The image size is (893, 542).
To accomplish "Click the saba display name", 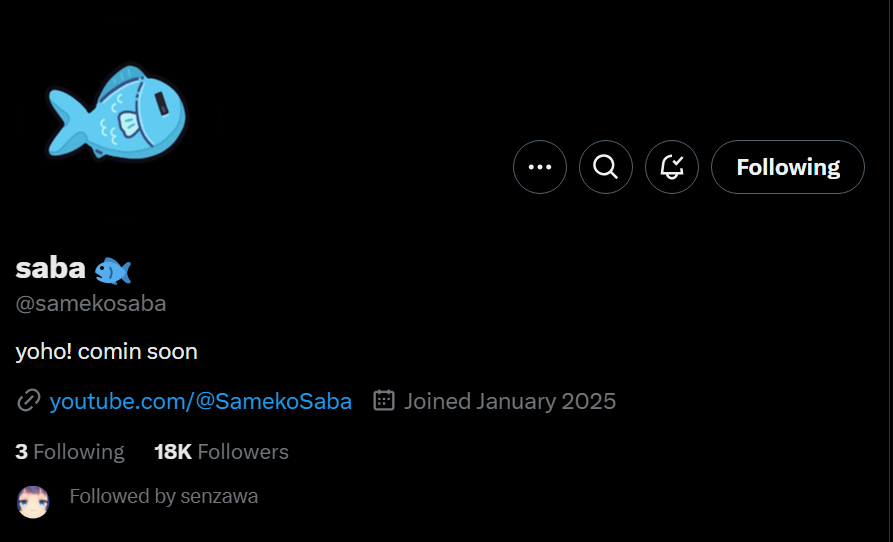I will [x=50, y=268].
